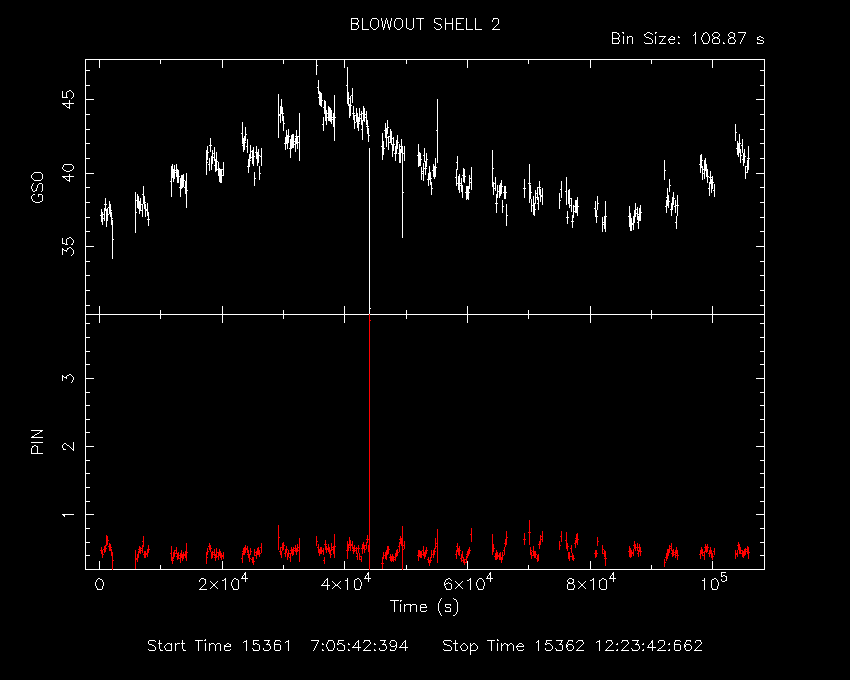Click the time axis label 6×10^4
Screen dimensions: 850x680
click(468, 582)
